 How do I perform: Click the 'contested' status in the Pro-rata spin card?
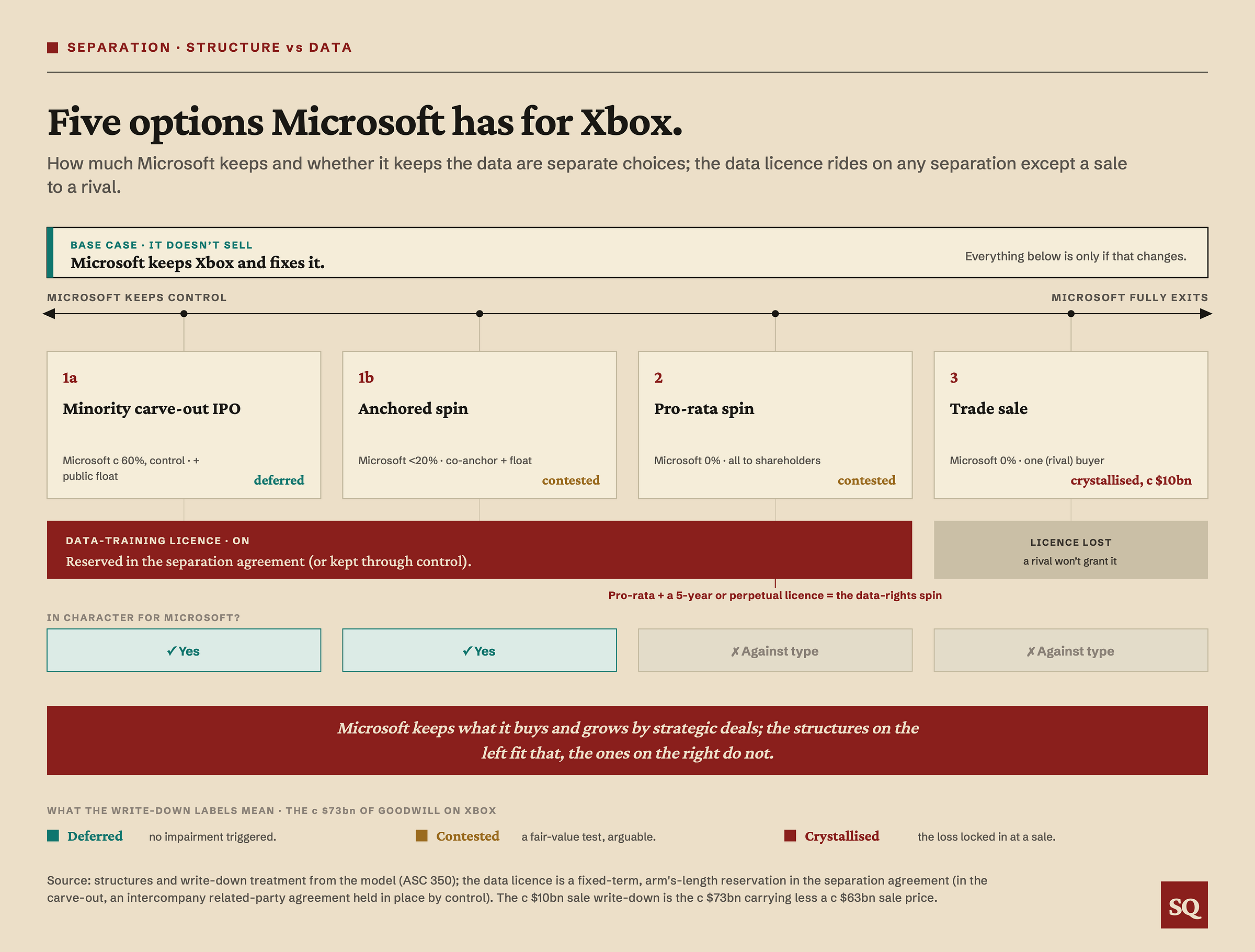click(866, 480)
